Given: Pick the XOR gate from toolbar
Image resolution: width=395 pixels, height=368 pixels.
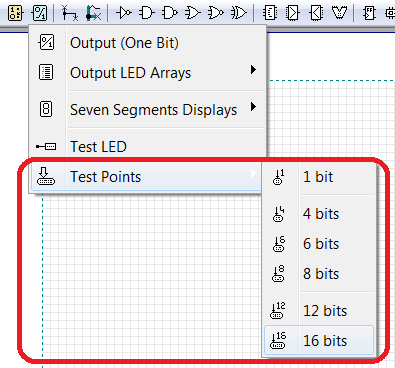Looking at the screenshot, I should click(239, 13).
